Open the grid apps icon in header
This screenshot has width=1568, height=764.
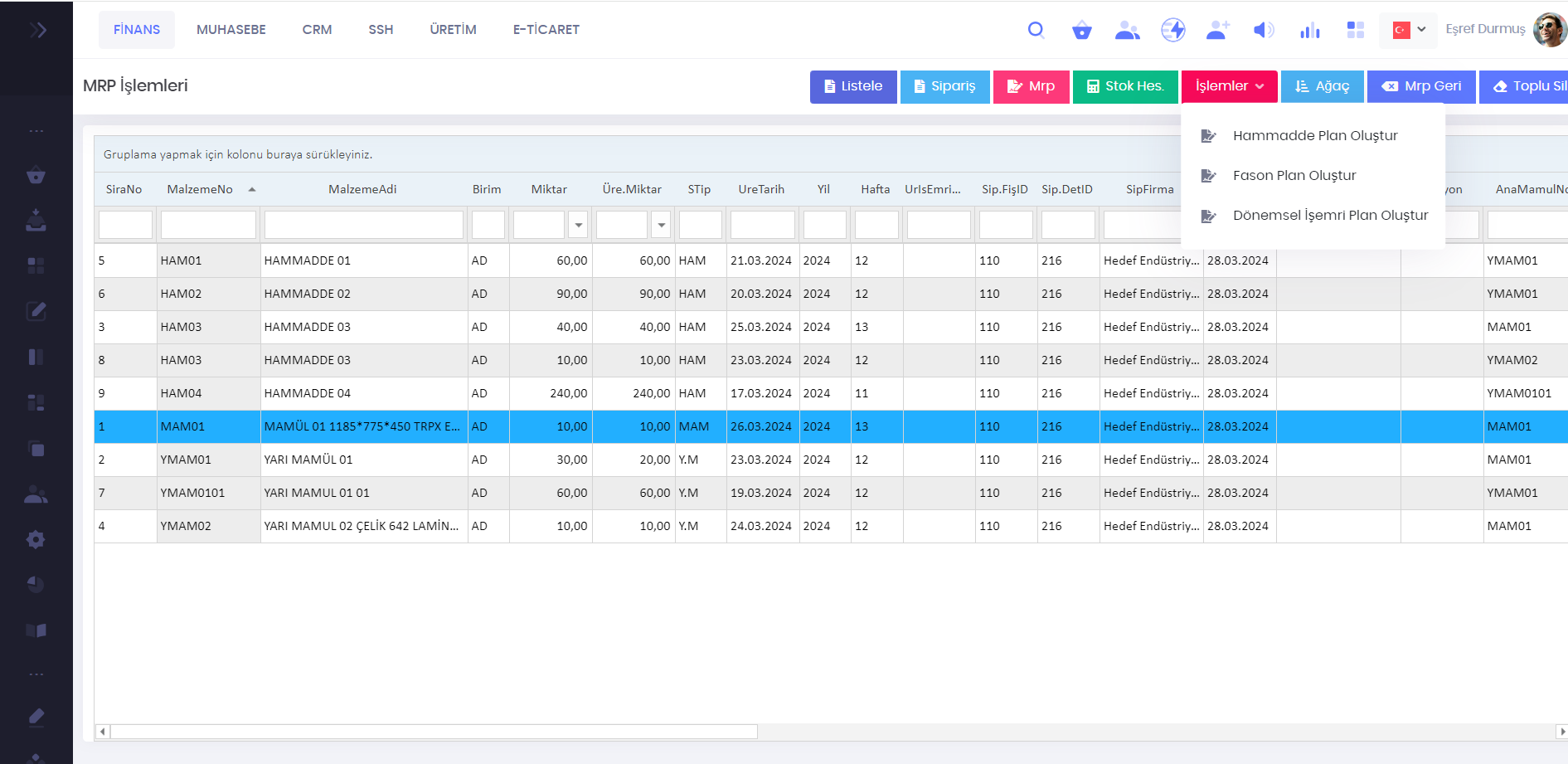(1355, 31)
